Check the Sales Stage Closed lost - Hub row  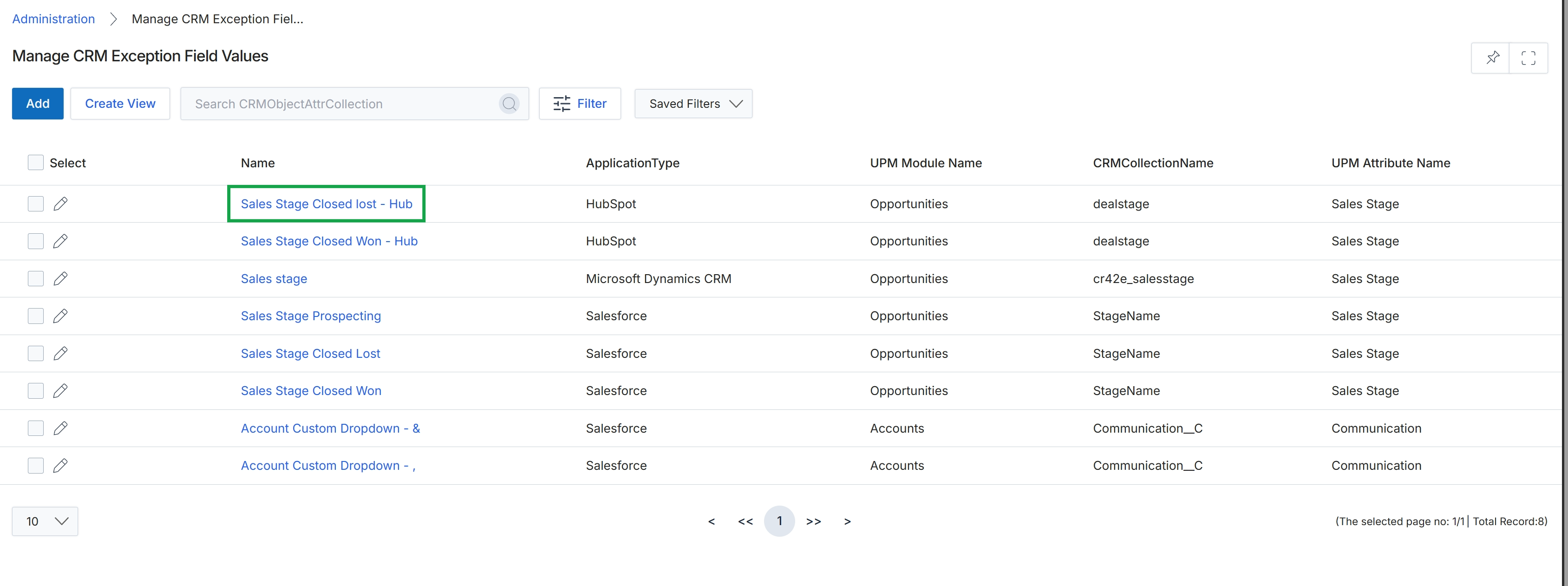[36, 204]
